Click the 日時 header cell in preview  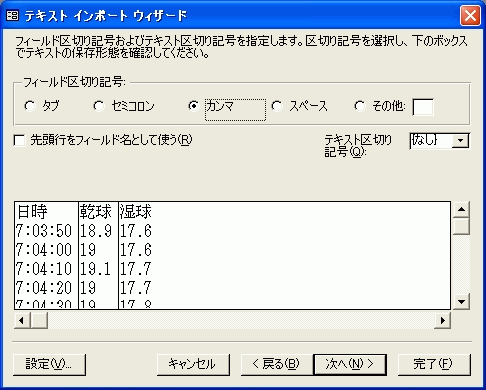click(x=32, y=211)
